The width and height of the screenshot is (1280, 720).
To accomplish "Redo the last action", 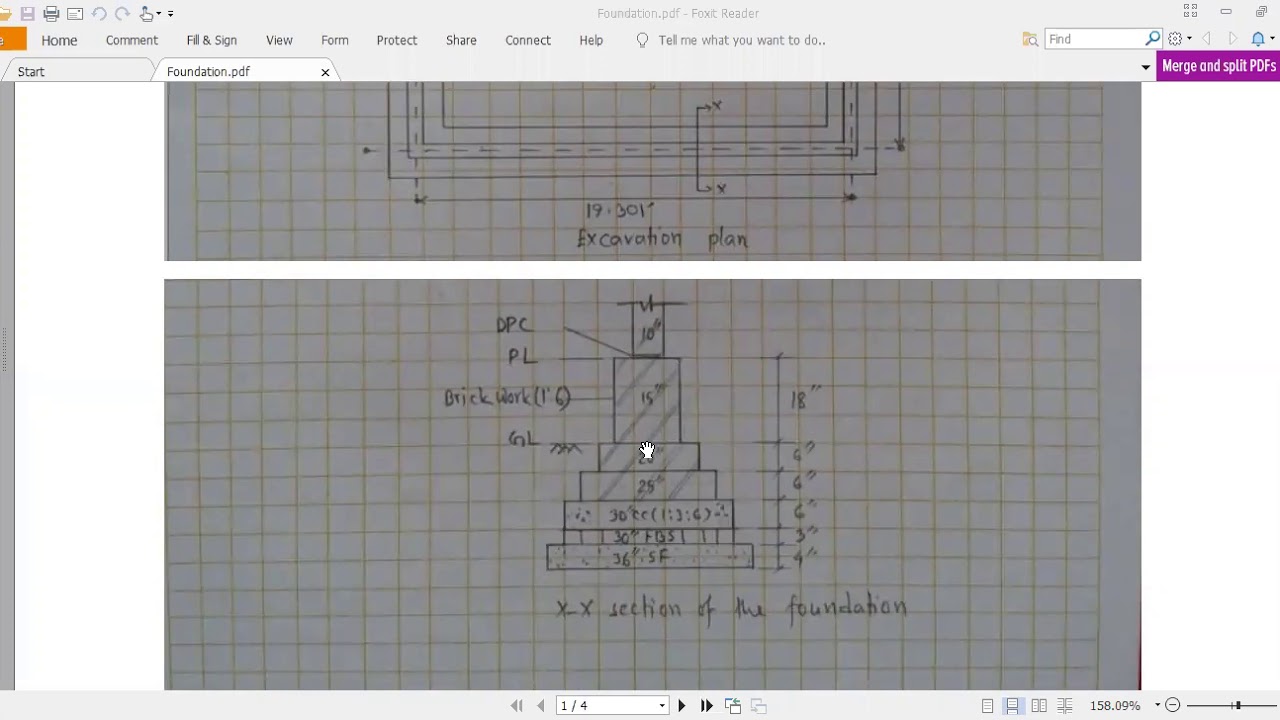I will [122, 13].
